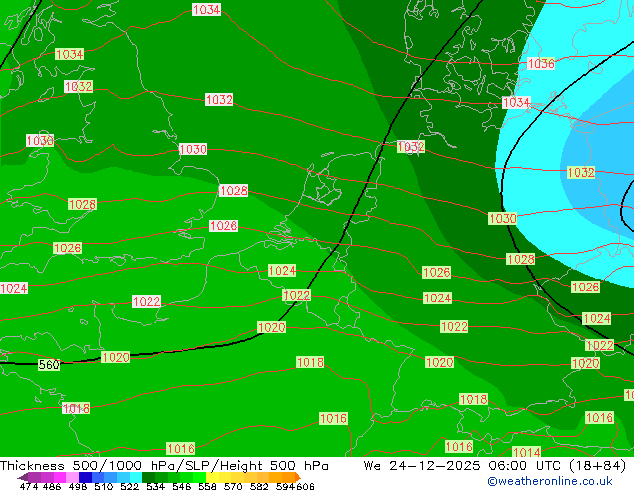Select the 1014 isobar pressure label

(x=526, y=453)
